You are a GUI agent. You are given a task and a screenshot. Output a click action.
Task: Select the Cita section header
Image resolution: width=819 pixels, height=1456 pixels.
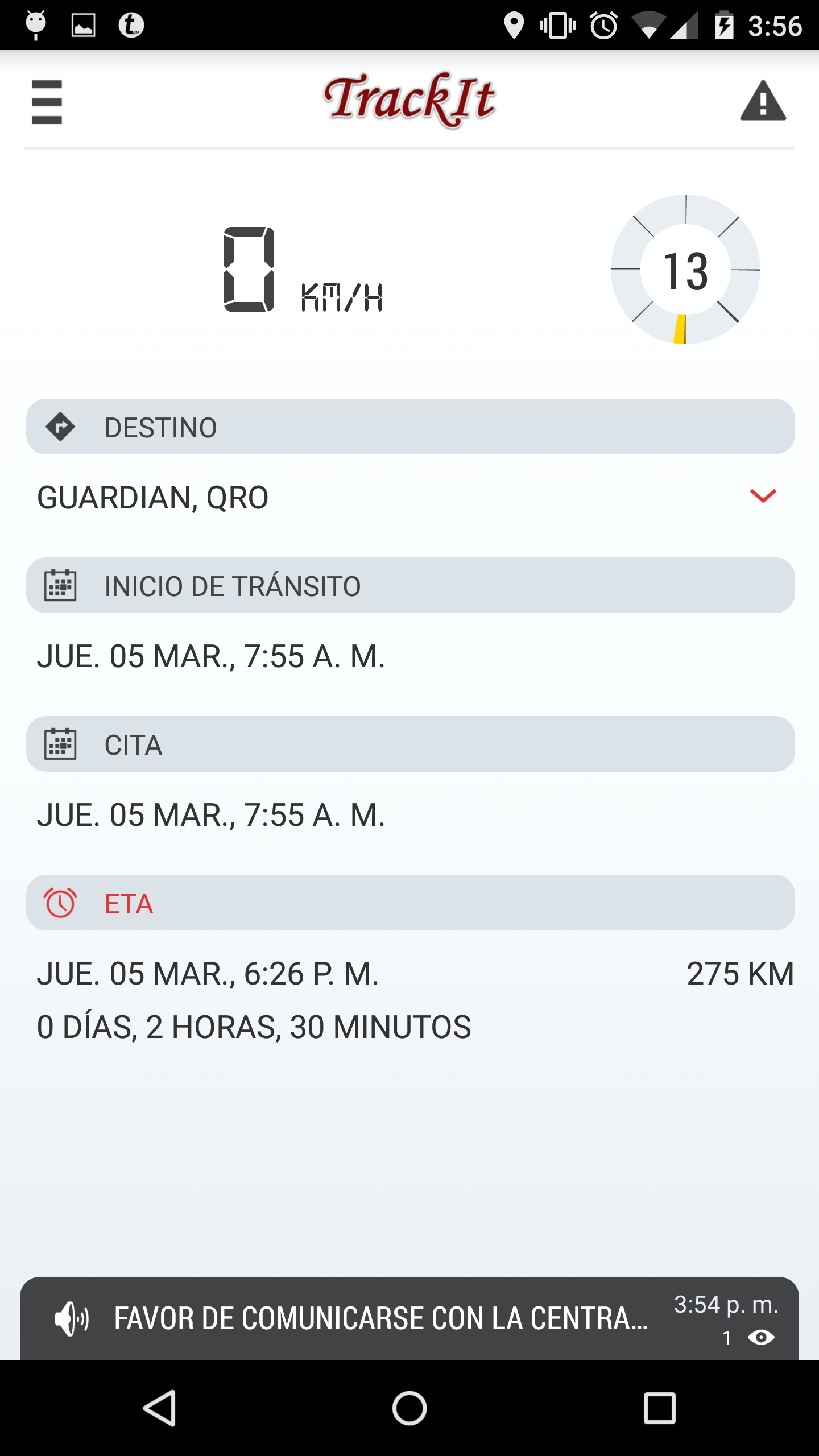coord(409,744)
